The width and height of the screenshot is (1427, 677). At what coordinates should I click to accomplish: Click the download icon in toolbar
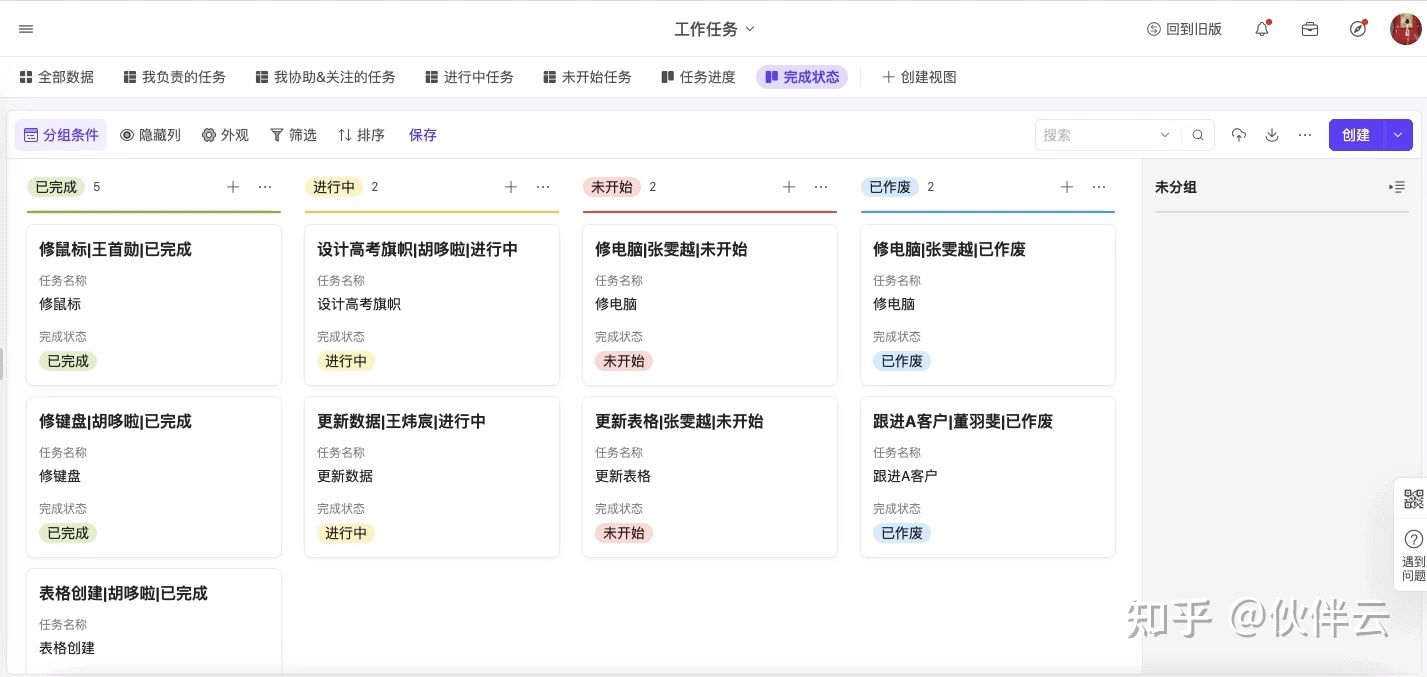[x=1272, y=135]
